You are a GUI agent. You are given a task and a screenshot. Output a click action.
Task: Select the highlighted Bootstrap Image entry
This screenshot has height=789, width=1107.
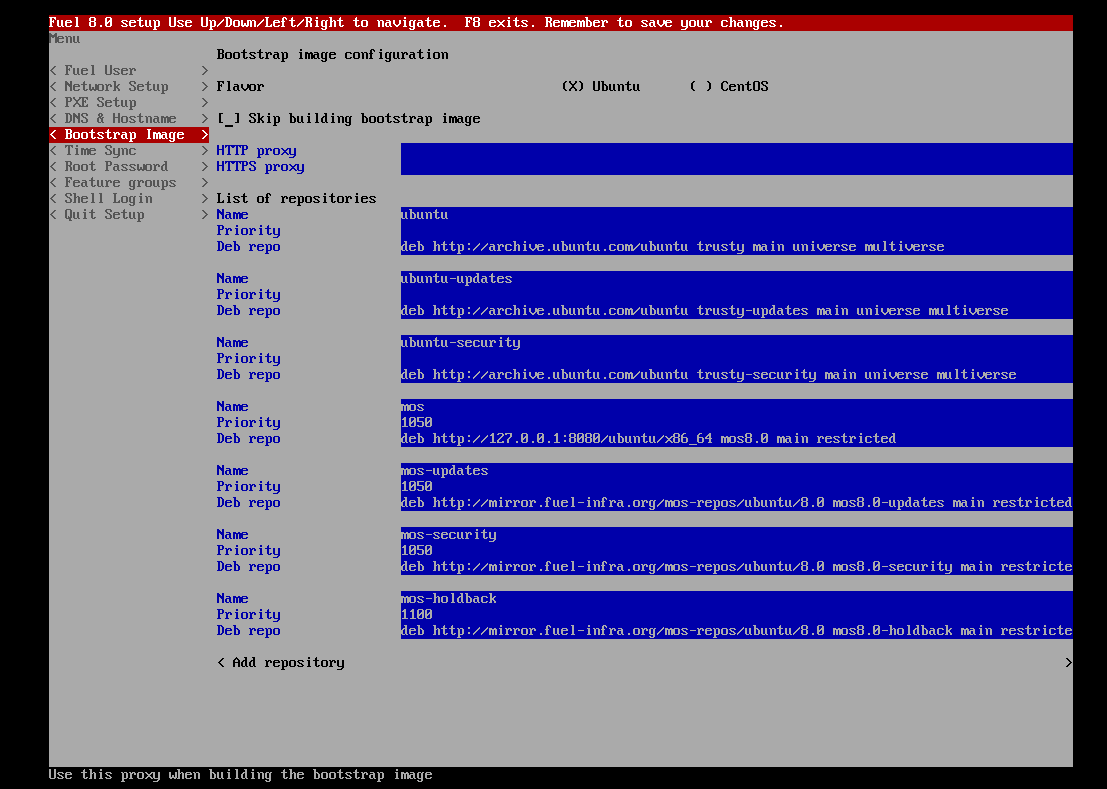point(128,135)
